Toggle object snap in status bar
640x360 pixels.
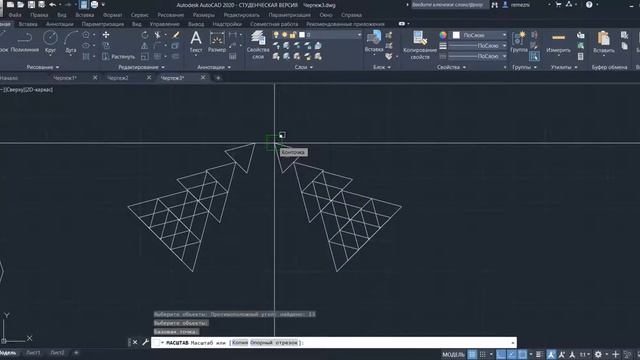[522, 354]
